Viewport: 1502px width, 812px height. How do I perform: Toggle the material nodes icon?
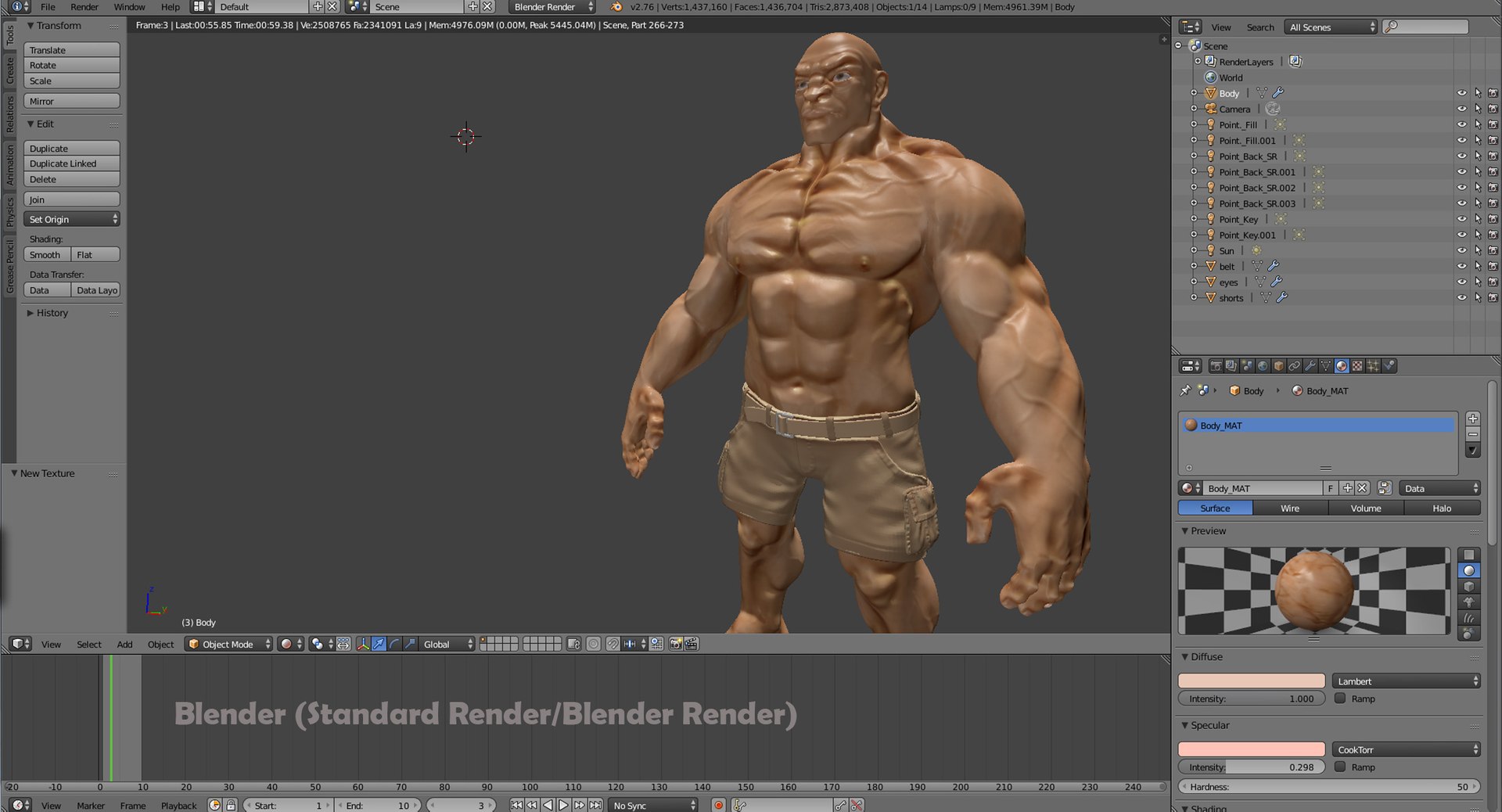coord(1385,488)
